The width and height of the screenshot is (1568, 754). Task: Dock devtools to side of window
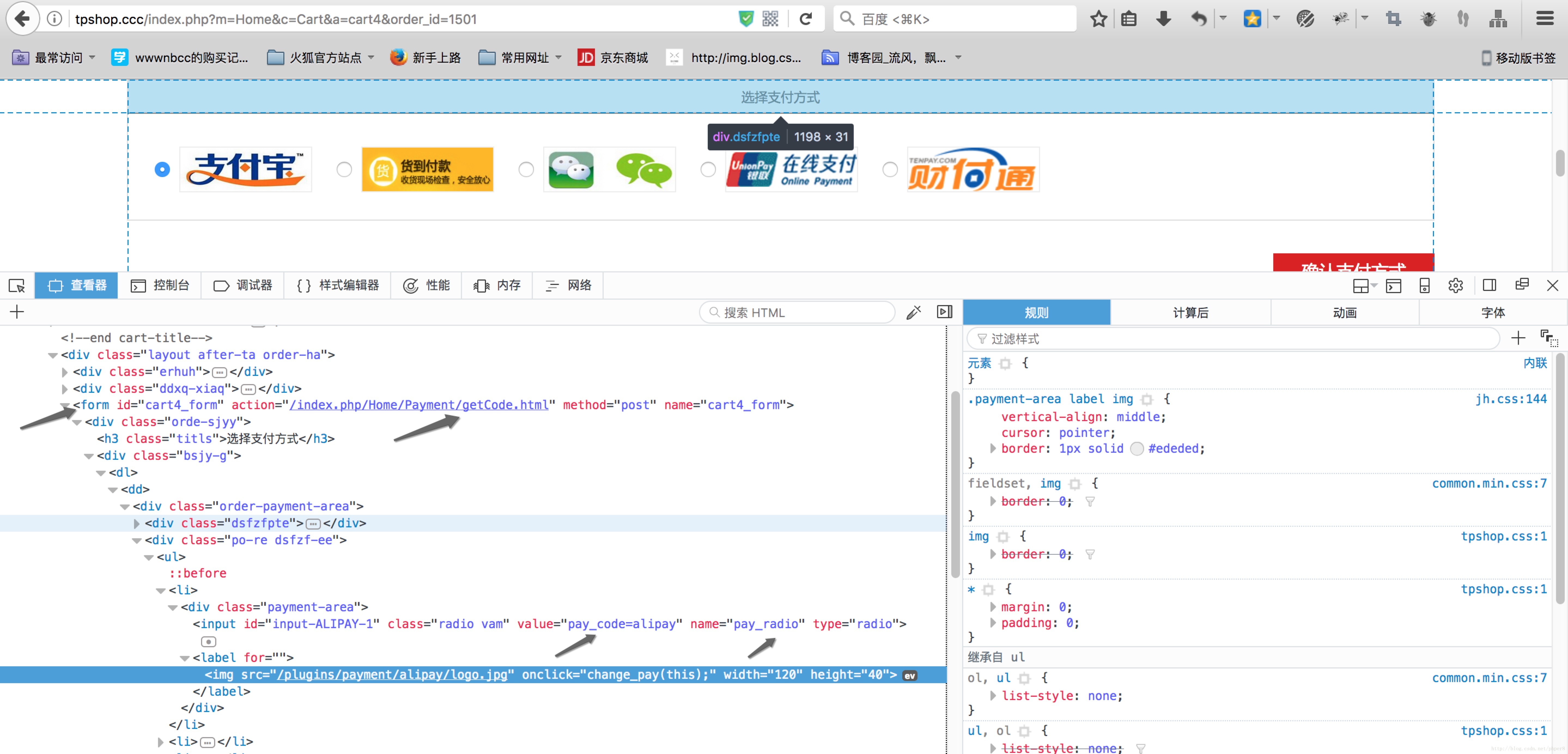[x=1489, y=285]
